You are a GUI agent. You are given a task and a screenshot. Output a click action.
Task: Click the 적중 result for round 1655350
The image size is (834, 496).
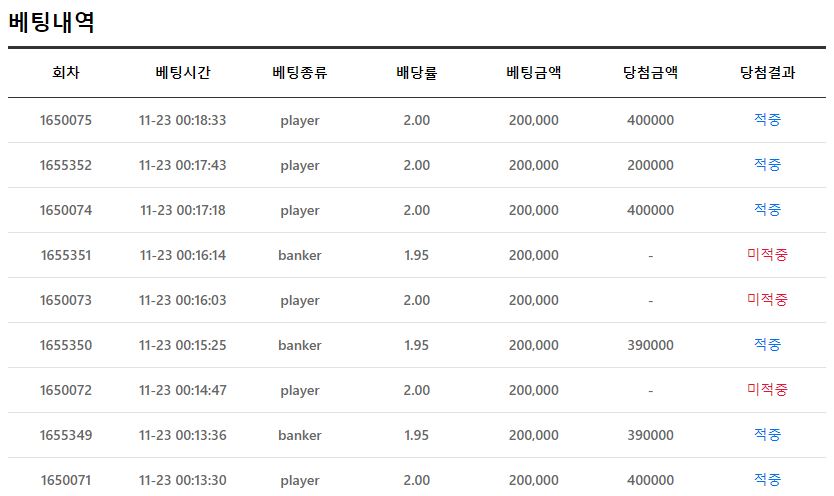coord(767,345)
